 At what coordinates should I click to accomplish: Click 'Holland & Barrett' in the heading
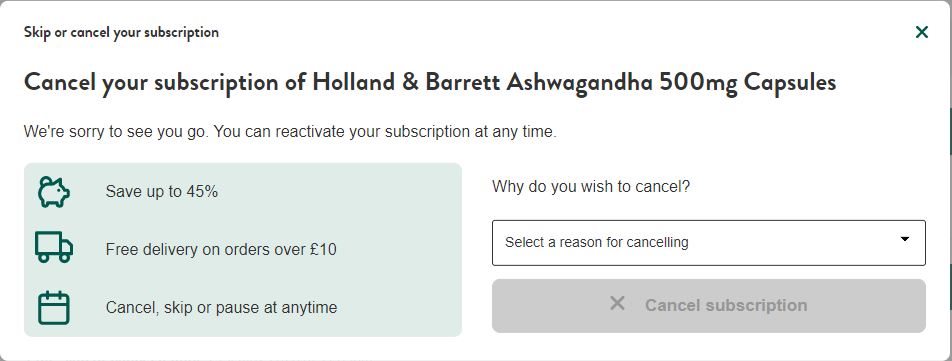click(406, 82)
